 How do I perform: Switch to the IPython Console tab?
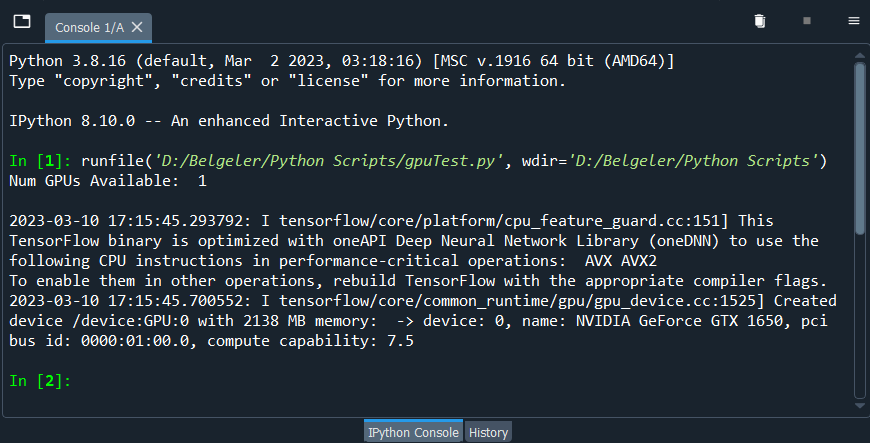click(413, 432)
